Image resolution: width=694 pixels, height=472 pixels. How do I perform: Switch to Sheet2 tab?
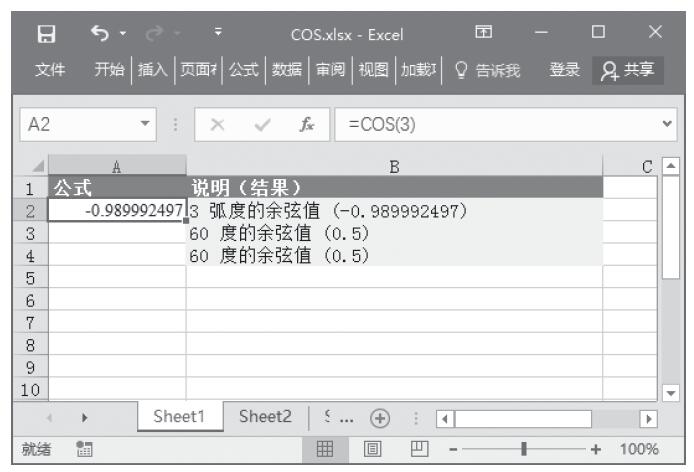[265, 418]
